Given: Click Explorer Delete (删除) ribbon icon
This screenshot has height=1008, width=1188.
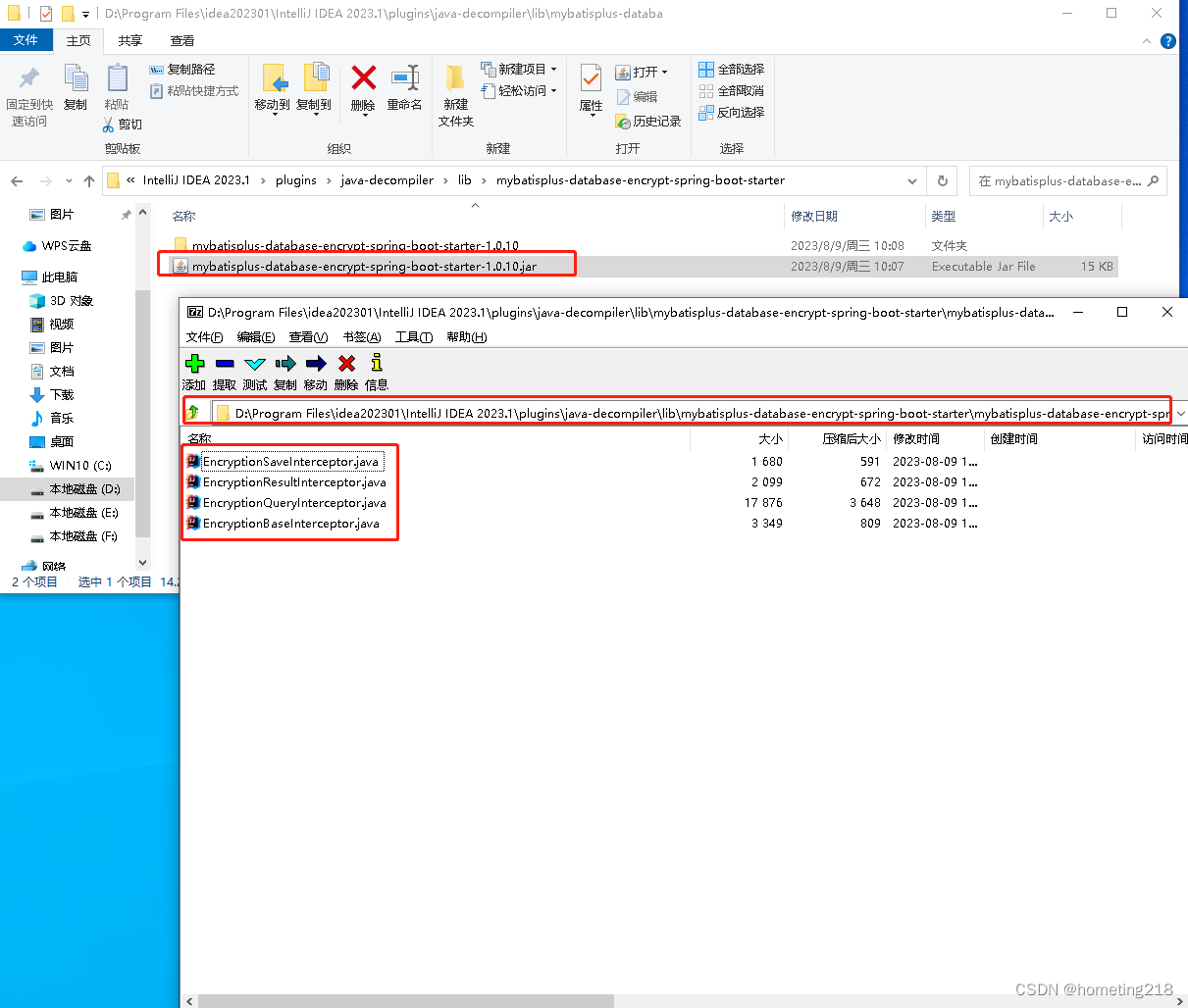Looking at the screenshot, I should [x=363, y=77].
